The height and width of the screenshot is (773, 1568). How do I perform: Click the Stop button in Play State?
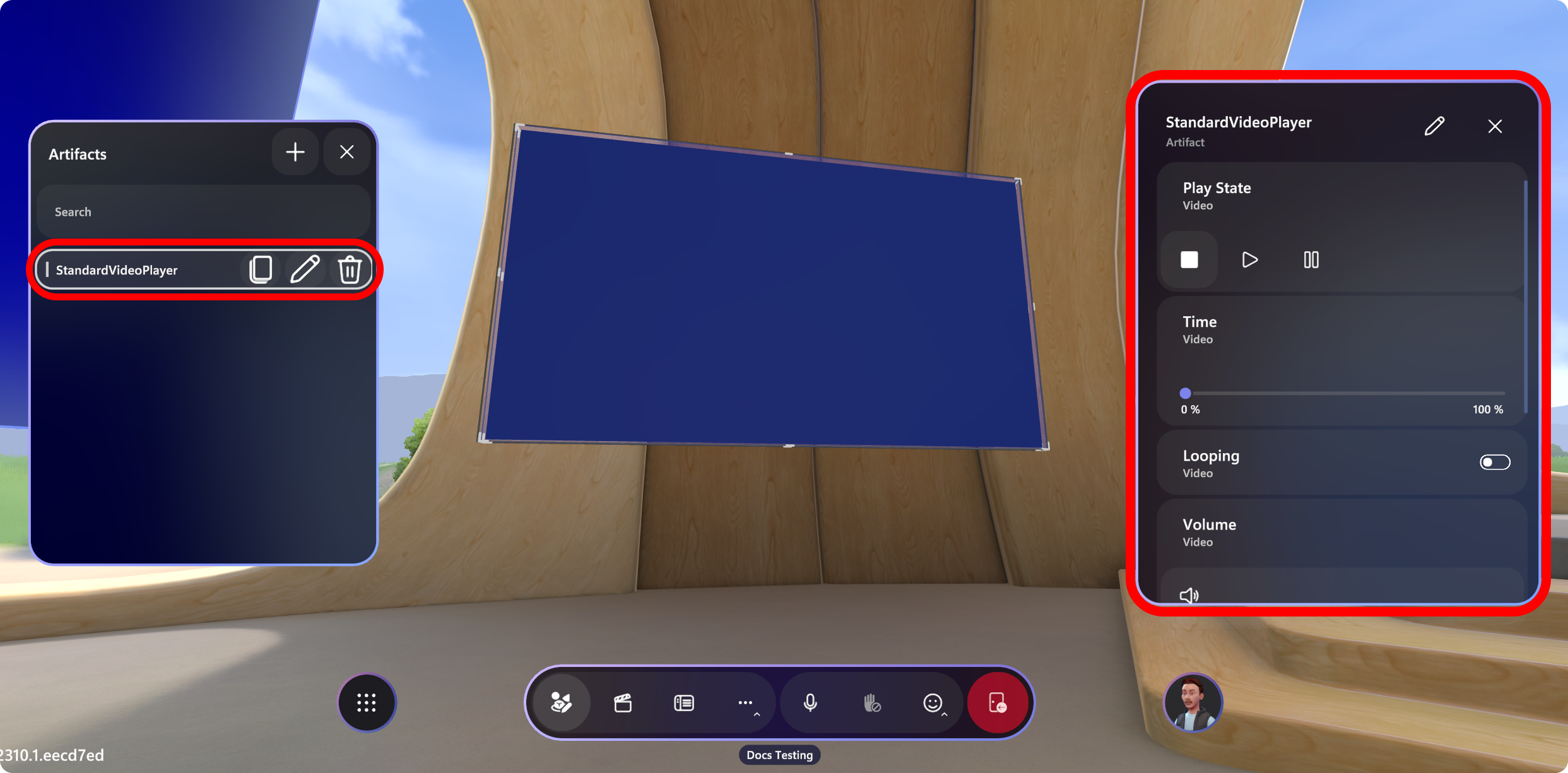tap(1189, 260)
